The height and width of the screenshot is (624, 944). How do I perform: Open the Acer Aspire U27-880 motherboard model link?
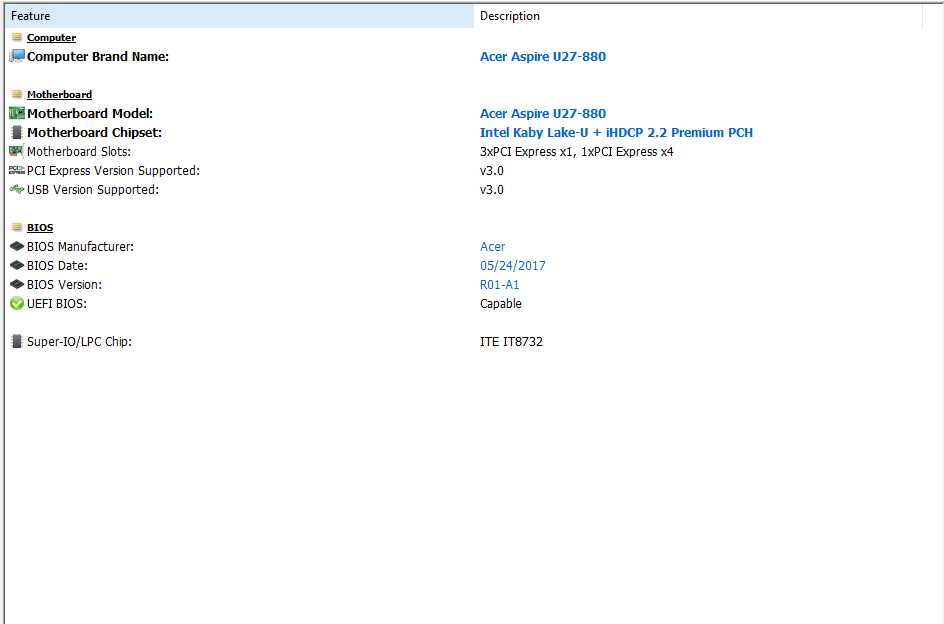[x=543, y=113]
